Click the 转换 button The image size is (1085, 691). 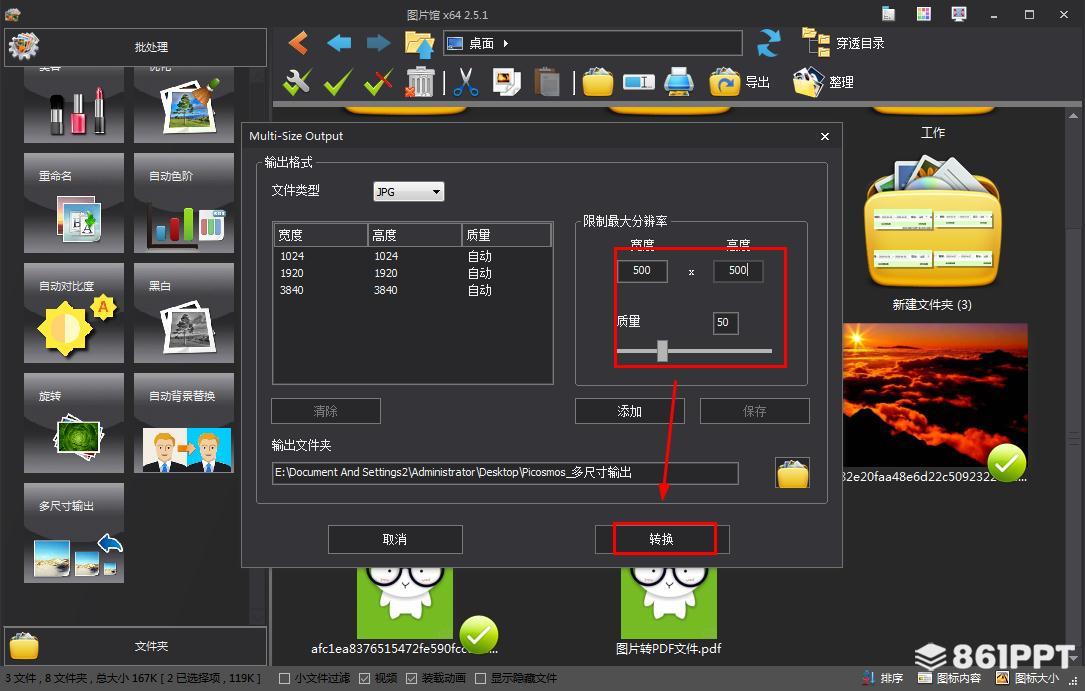tap(662, 539)
